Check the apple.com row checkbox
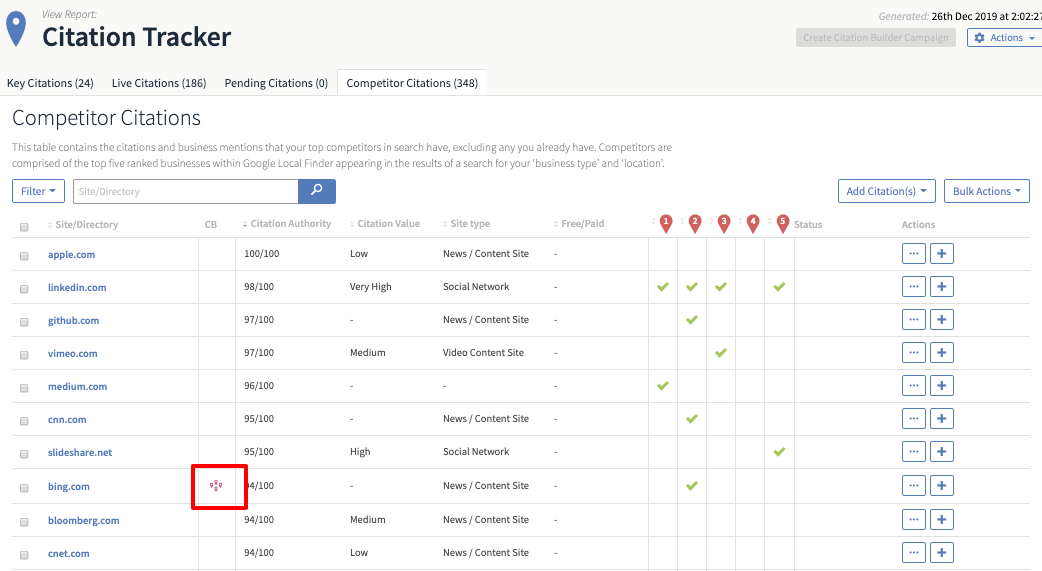 click(24, 256)
